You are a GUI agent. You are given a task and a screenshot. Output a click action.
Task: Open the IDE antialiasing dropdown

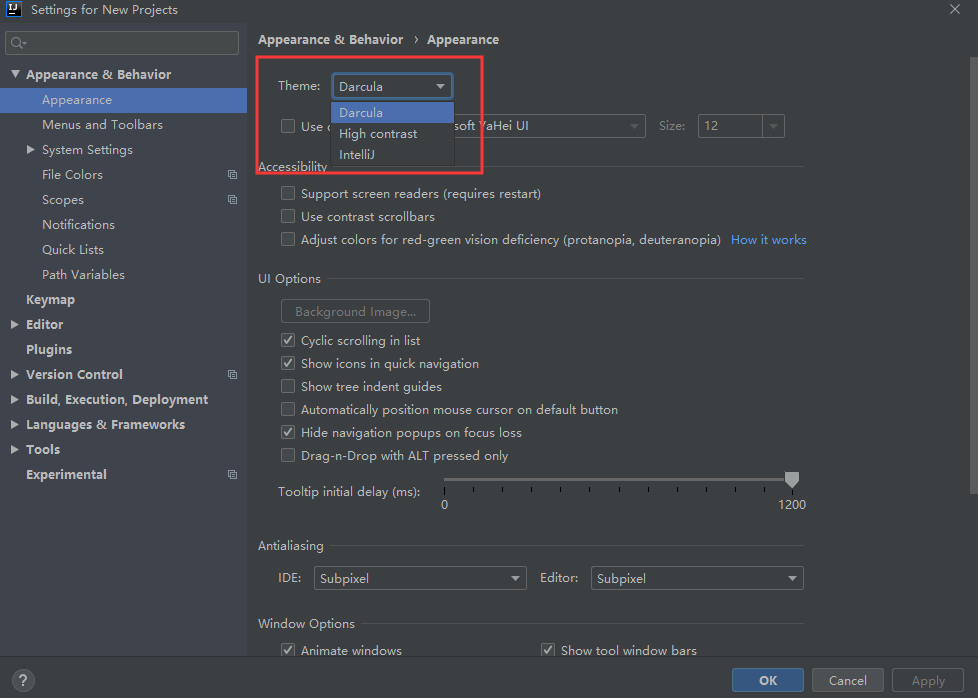pyautogui.click(x=420, y=578)
